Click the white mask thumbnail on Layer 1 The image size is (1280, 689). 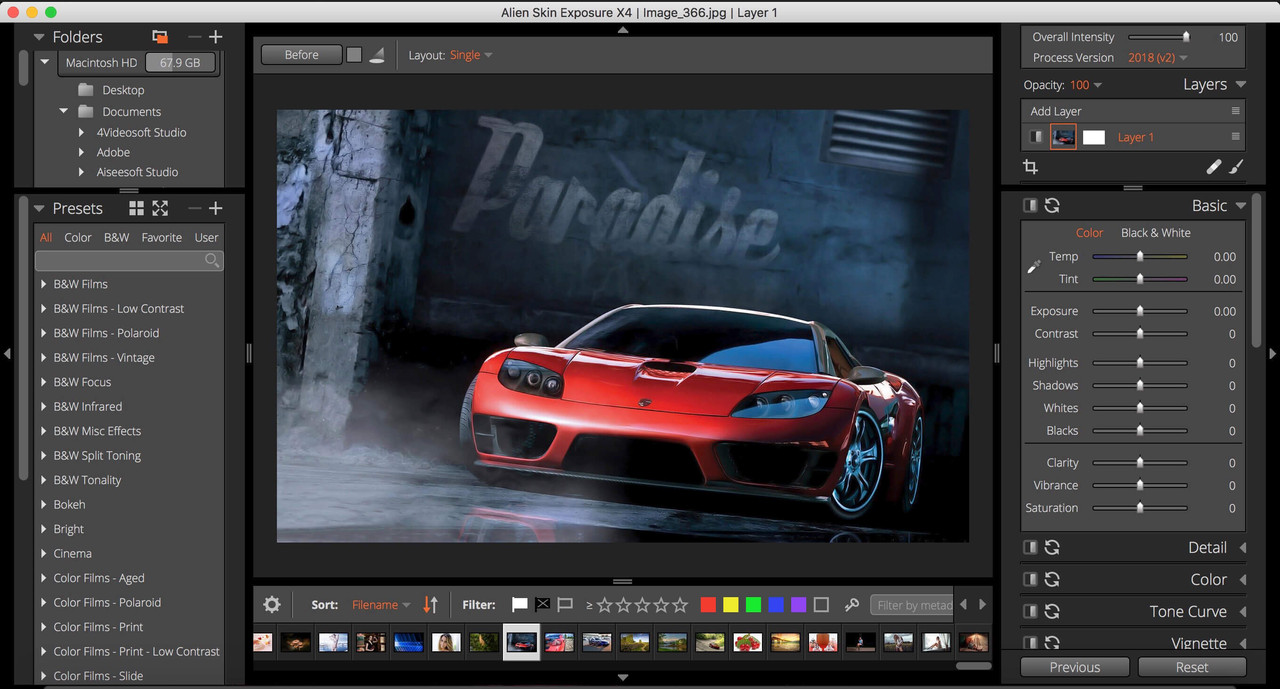[x=1094, y=137]
